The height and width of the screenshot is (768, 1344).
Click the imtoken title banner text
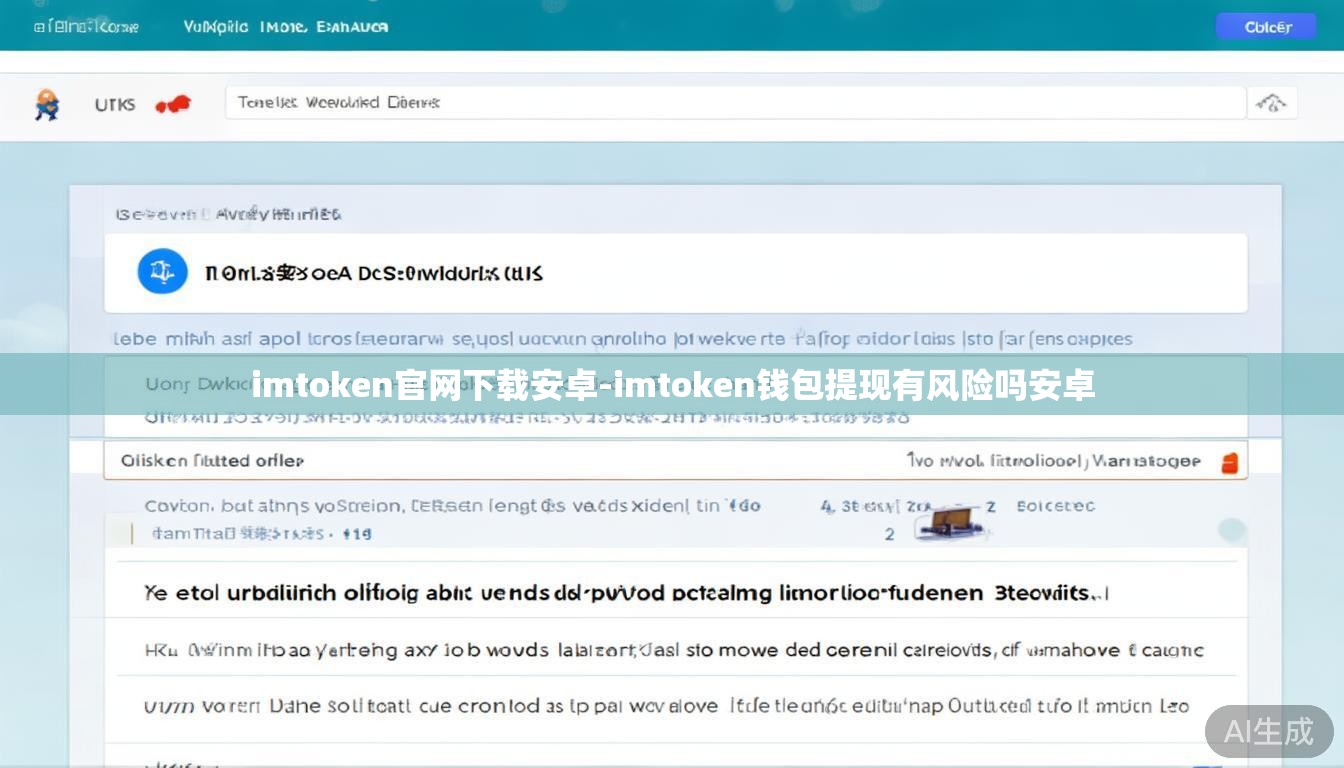(x=672, y=385)
